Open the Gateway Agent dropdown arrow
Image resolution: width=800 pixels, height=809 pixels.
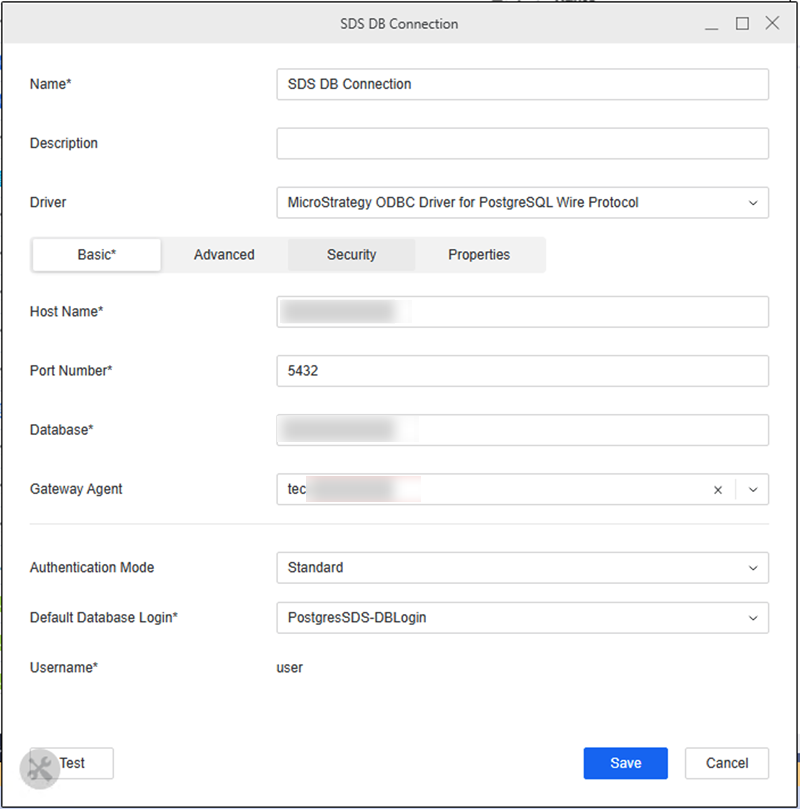(x=753, y=490)
